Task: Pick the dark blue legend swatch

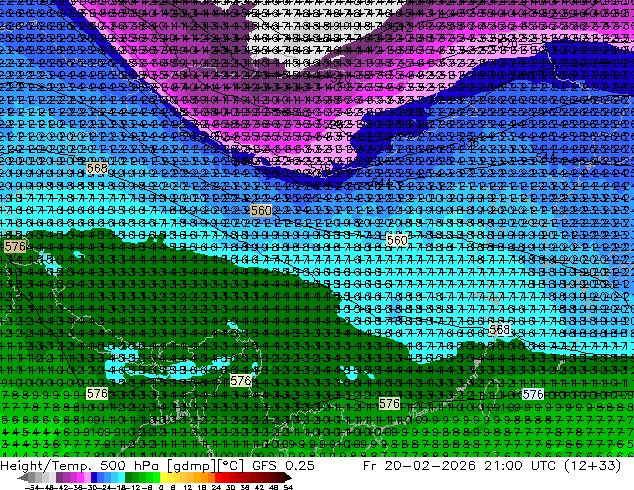Action: tap(94, 477)
